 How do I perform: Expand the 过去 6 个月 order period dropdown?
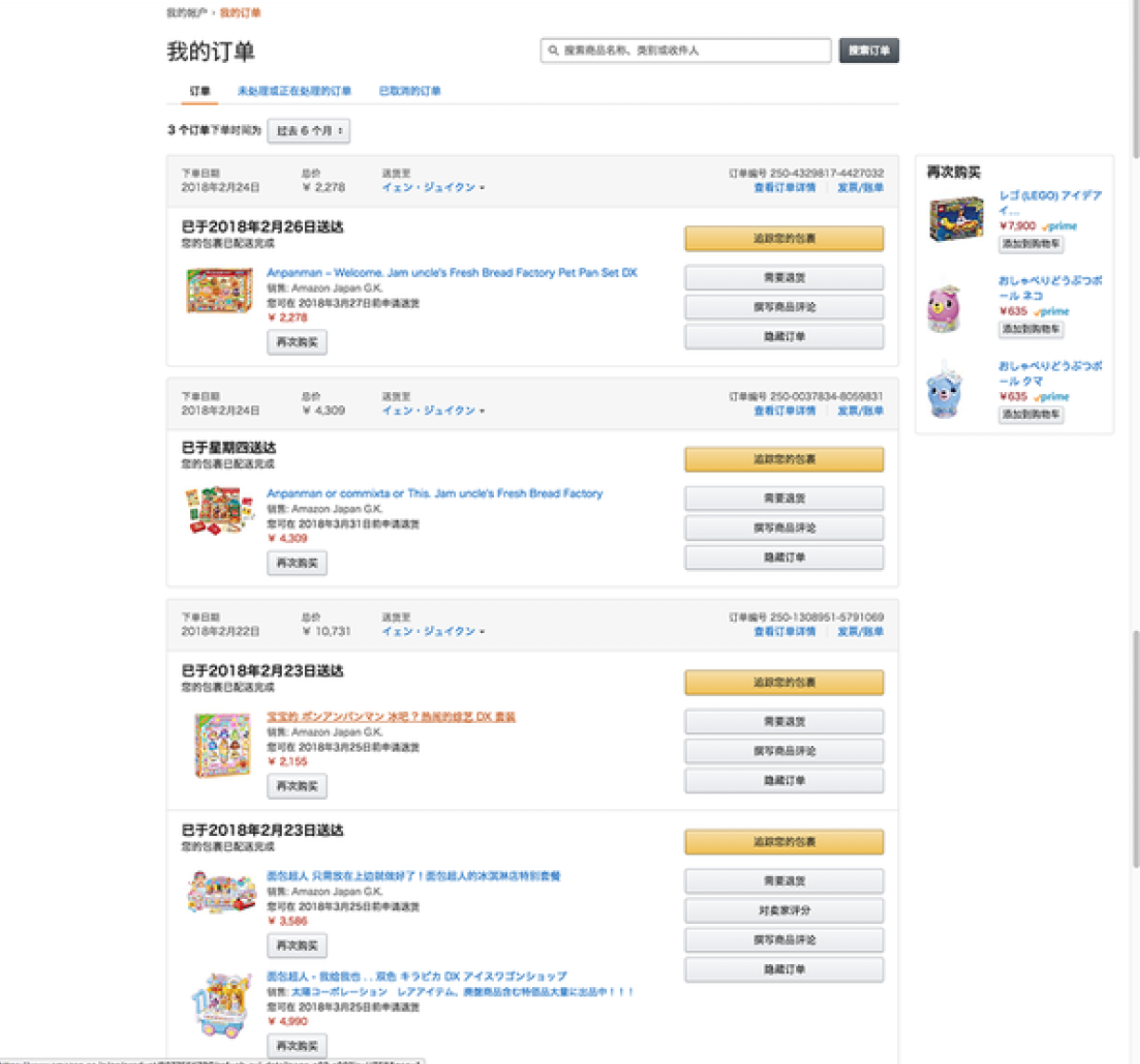[x=309, y=132]
